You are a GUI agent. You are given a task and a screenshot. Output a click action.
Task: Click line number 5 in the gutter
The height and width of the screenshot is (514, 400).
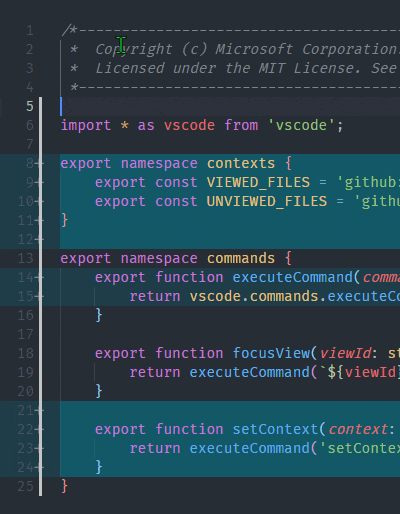[x=30, y=106]
